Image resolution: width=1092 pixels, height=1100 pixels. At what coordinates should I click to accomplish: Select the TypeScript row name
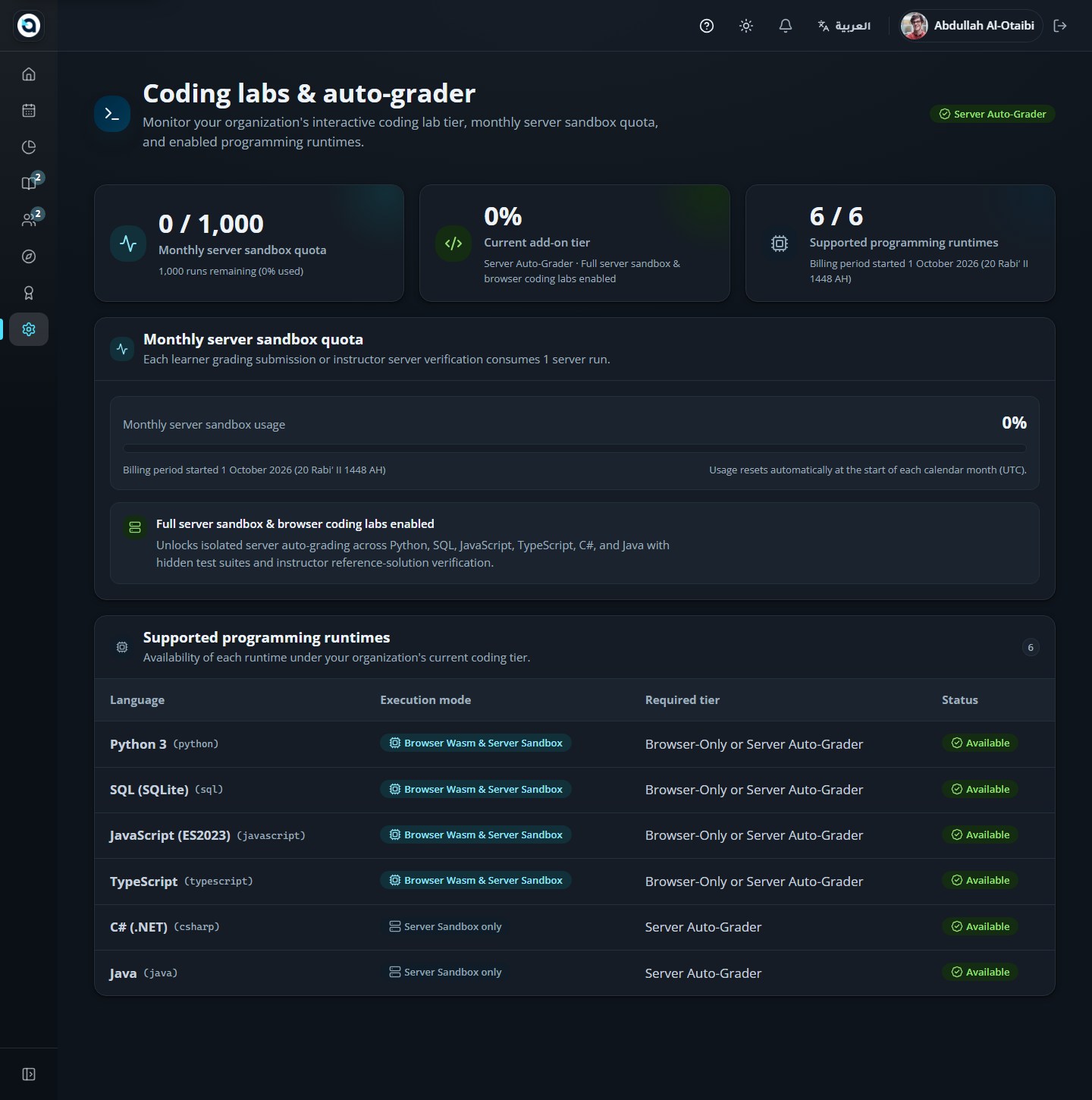pos(143,882)
